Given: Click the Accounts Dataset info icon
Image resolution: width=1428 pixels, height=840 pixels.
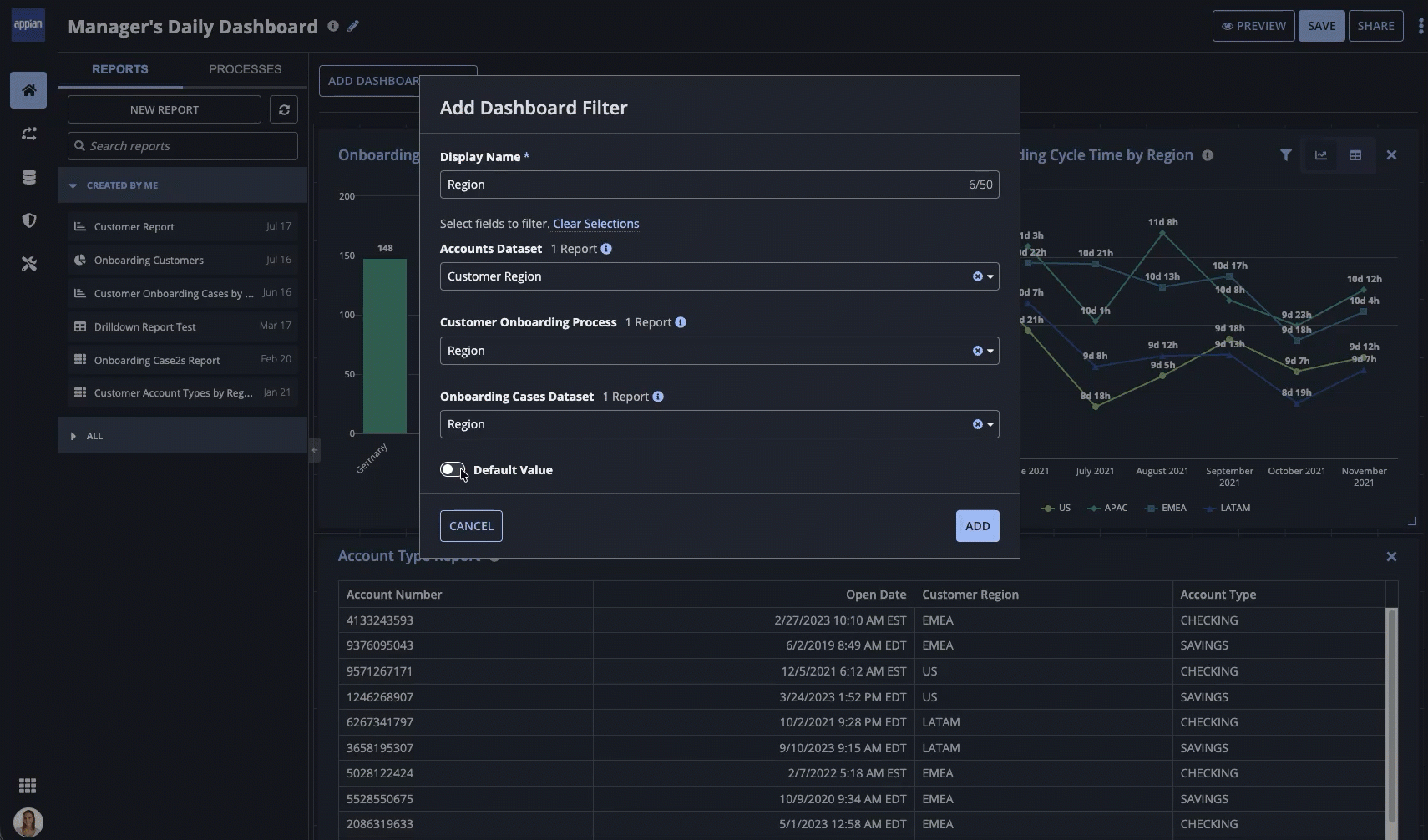Looking at the screenshot, I should [x=606, y=249].
